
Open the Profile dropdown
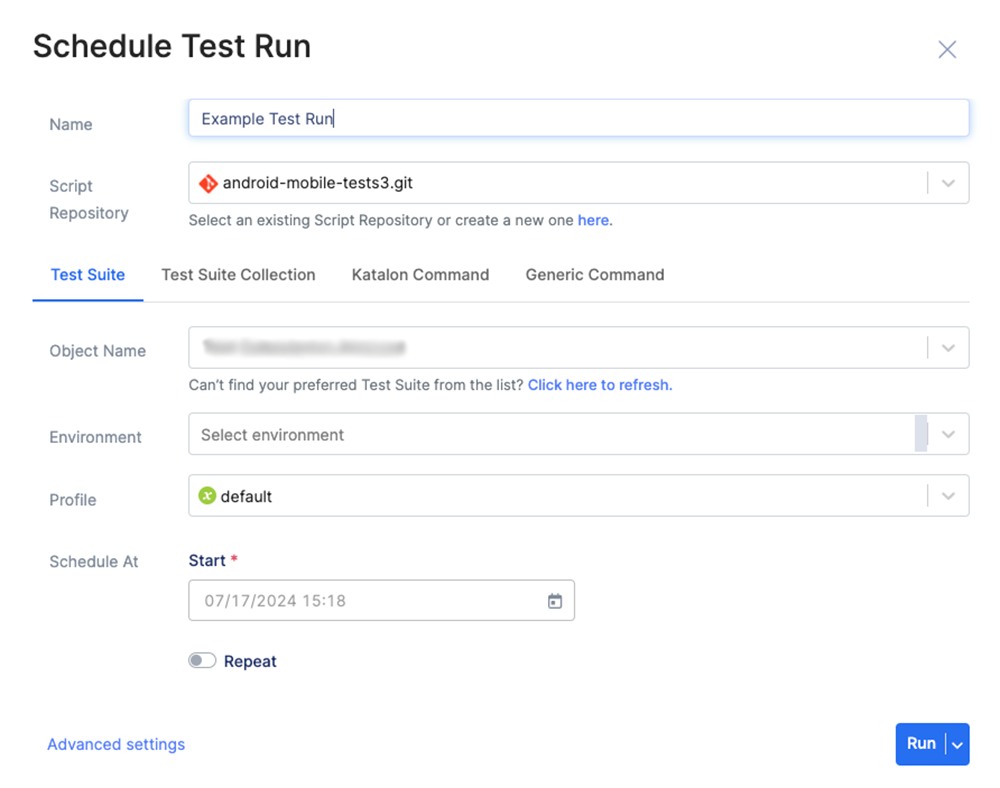948,495
